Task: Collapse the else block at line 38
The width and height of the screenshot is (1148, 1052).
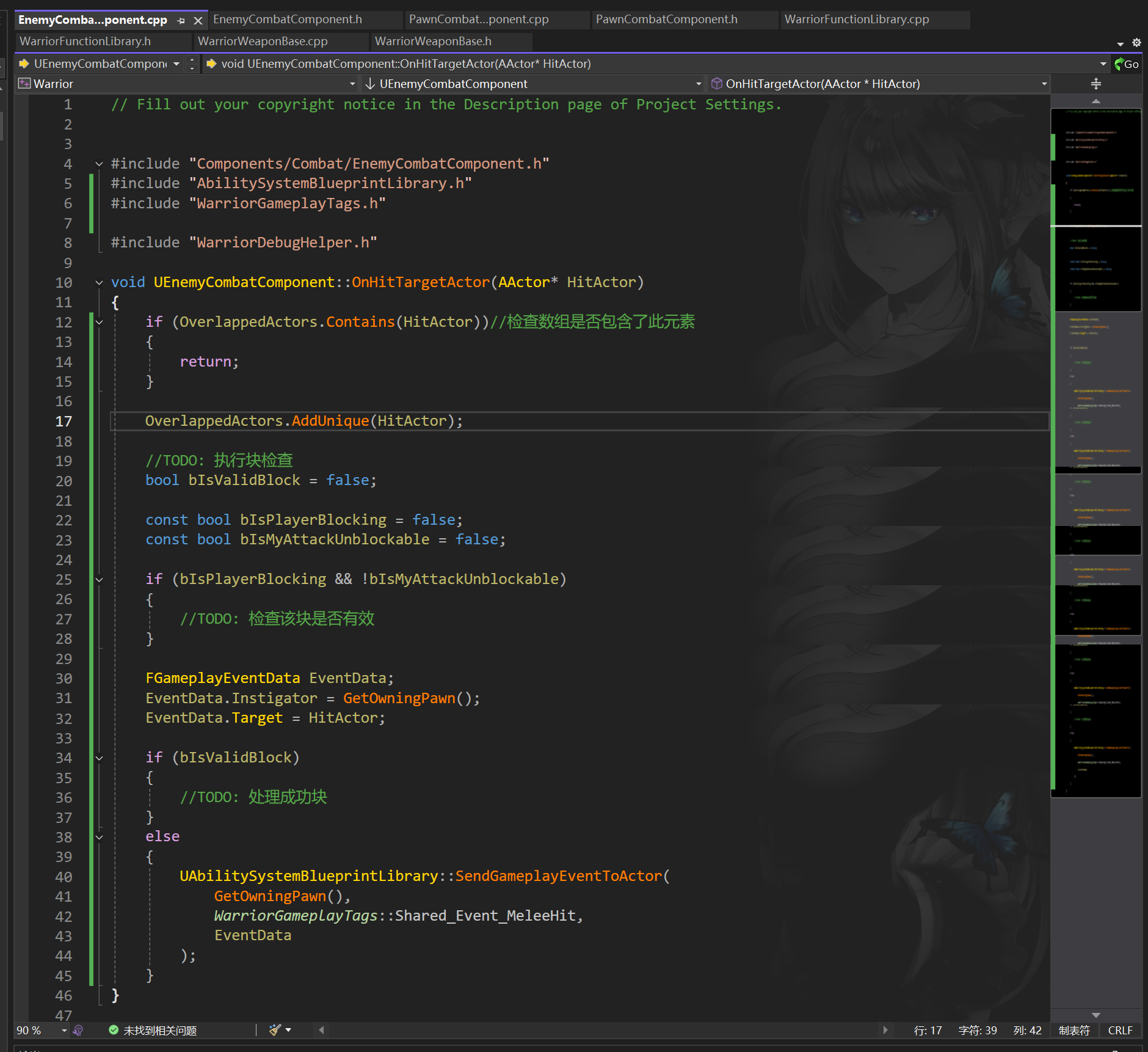Action: click(x=99, y=837)
